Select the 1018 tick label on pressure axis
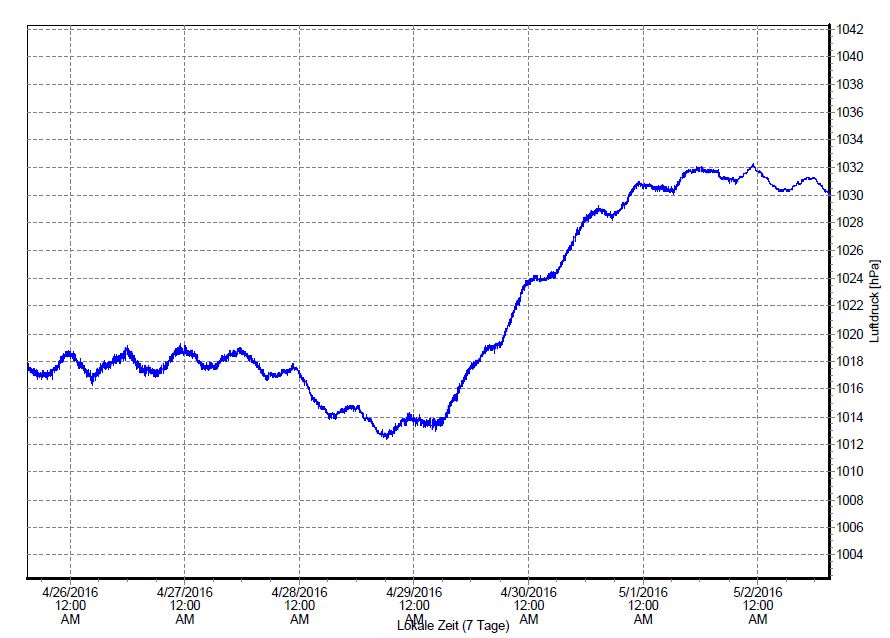Image resolution: width=890 pixels, height=638 pixels. tap(849, 361)
